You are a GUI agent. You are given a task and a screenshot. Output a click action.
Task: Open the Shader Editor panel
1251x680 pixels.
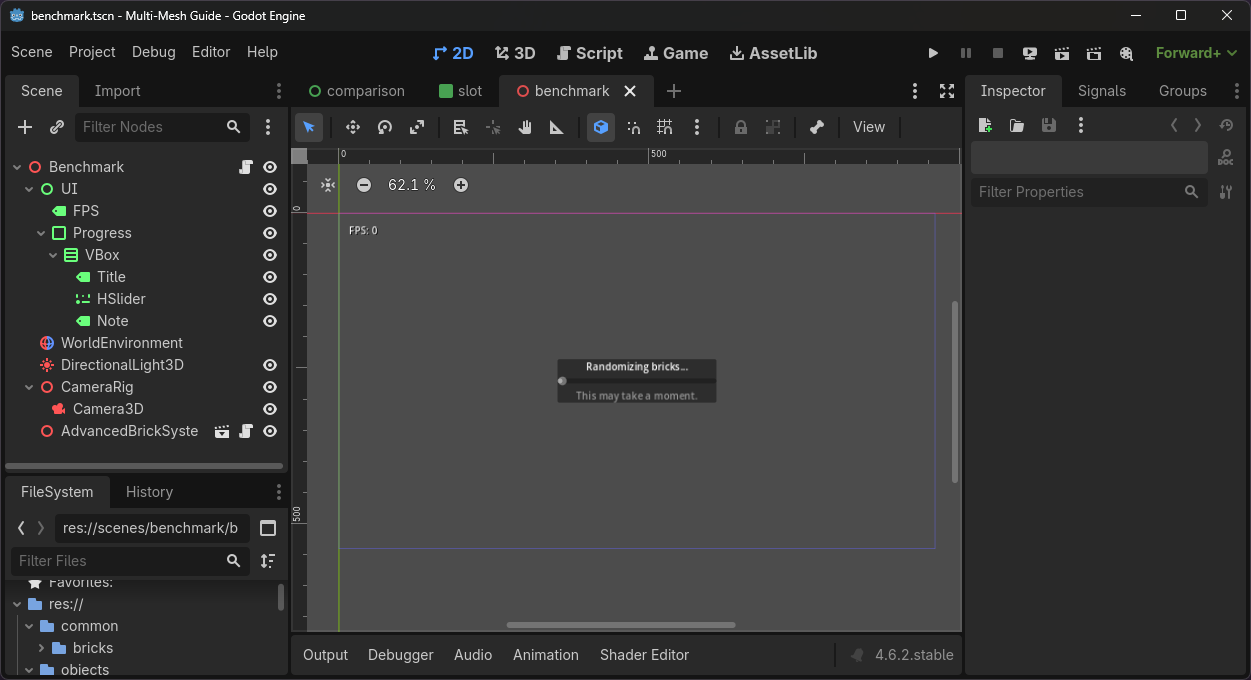pyautogui.click(x=644, y=655)
